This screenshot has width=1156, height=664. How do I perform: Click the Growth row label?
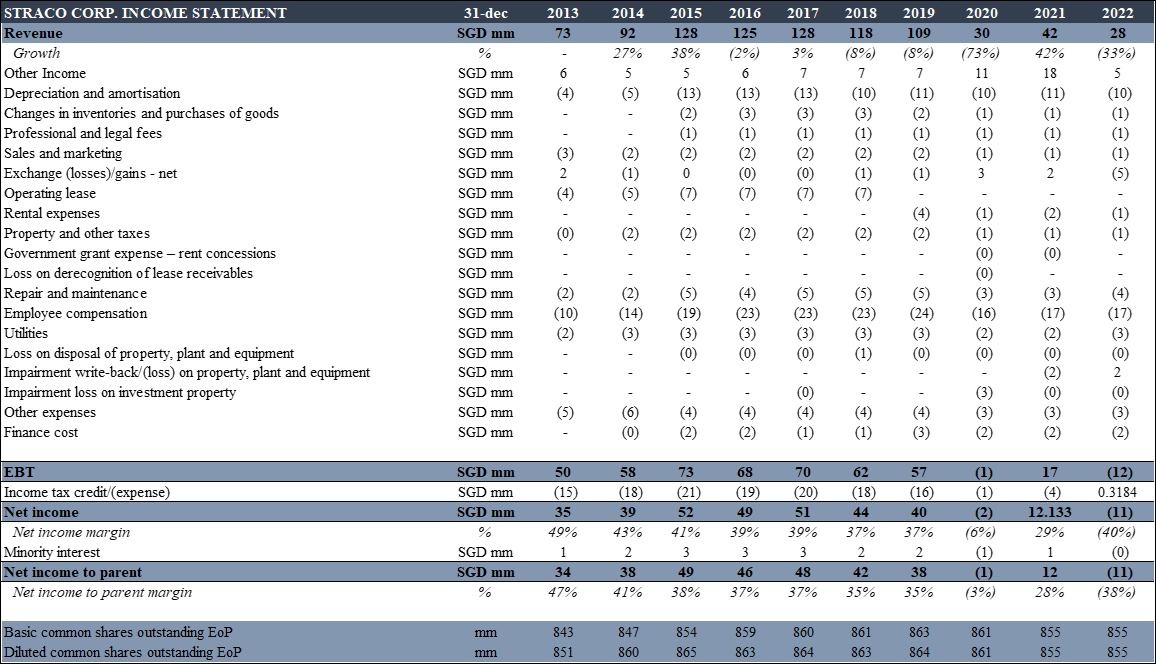coord(36,53)
